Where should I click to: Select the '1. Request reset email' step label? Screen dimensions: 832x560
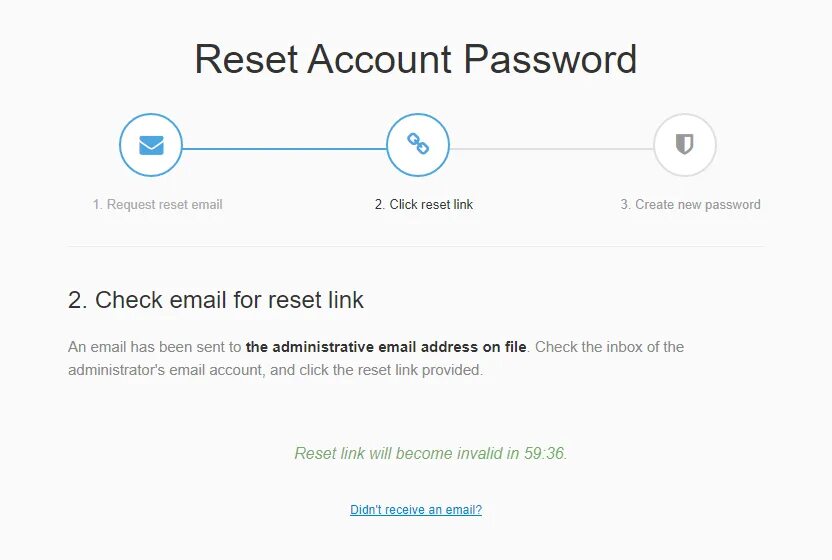157,204
